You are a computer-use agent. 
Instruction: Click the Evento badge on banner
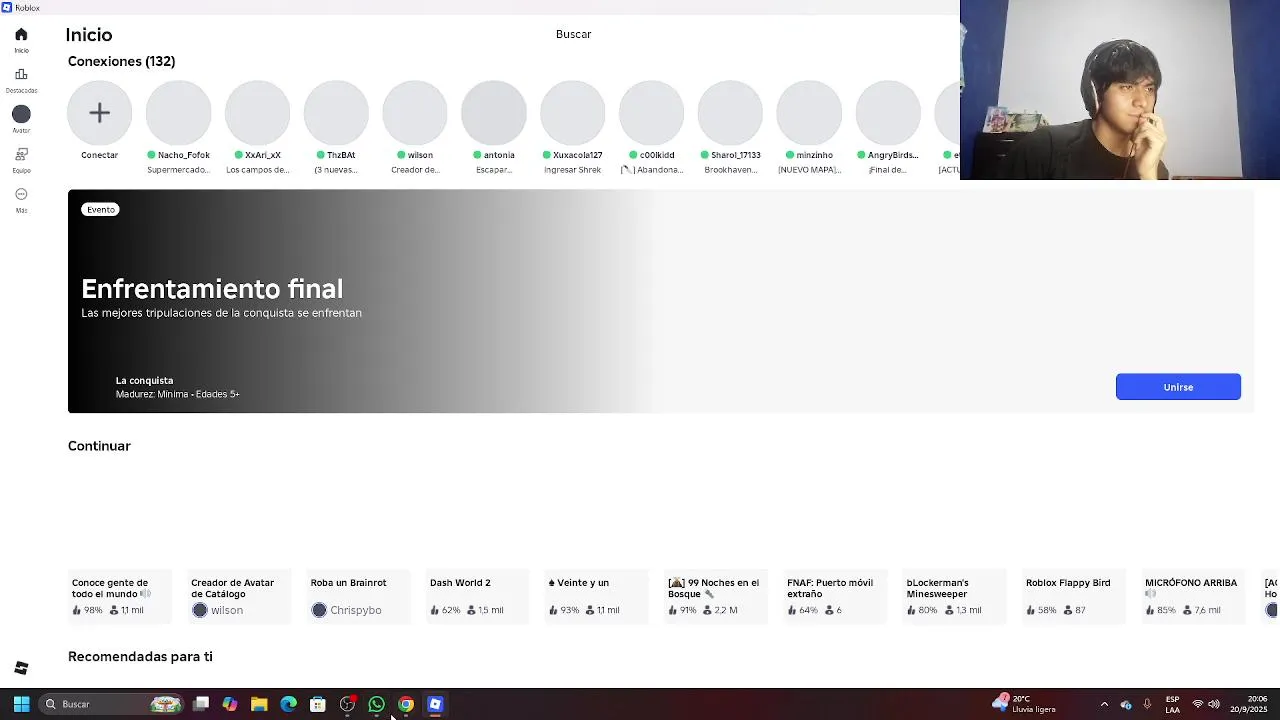click(x=101, y=209)
